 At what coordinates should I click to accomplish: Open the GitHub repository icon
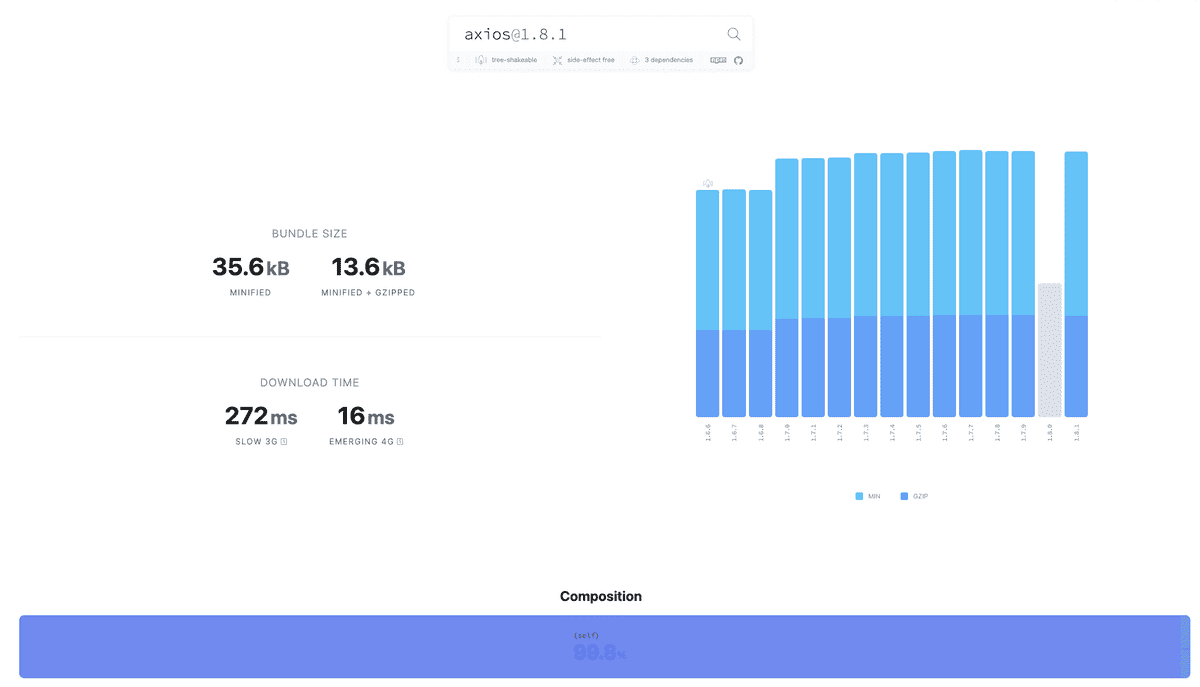click(x=739, y=60)
